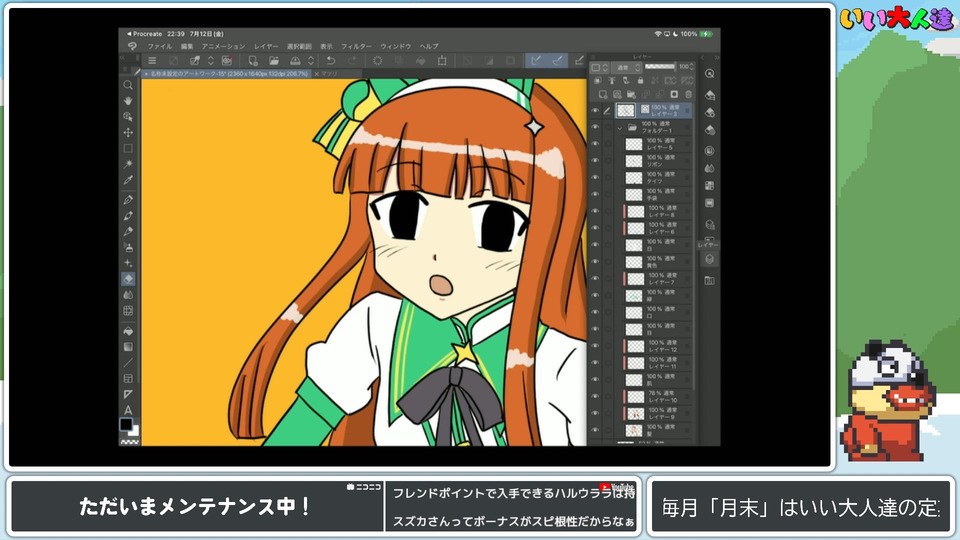
Task: Click the create layer mask icon
Action: click(x=674, y=94)
